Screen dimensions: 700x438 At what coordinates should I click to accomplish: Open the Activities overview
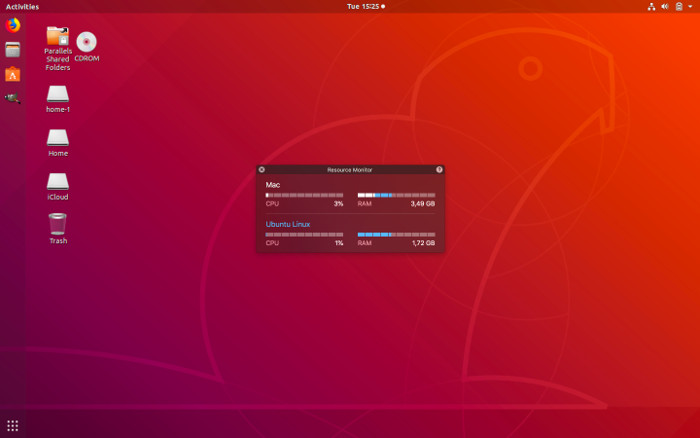pos(22,7)
